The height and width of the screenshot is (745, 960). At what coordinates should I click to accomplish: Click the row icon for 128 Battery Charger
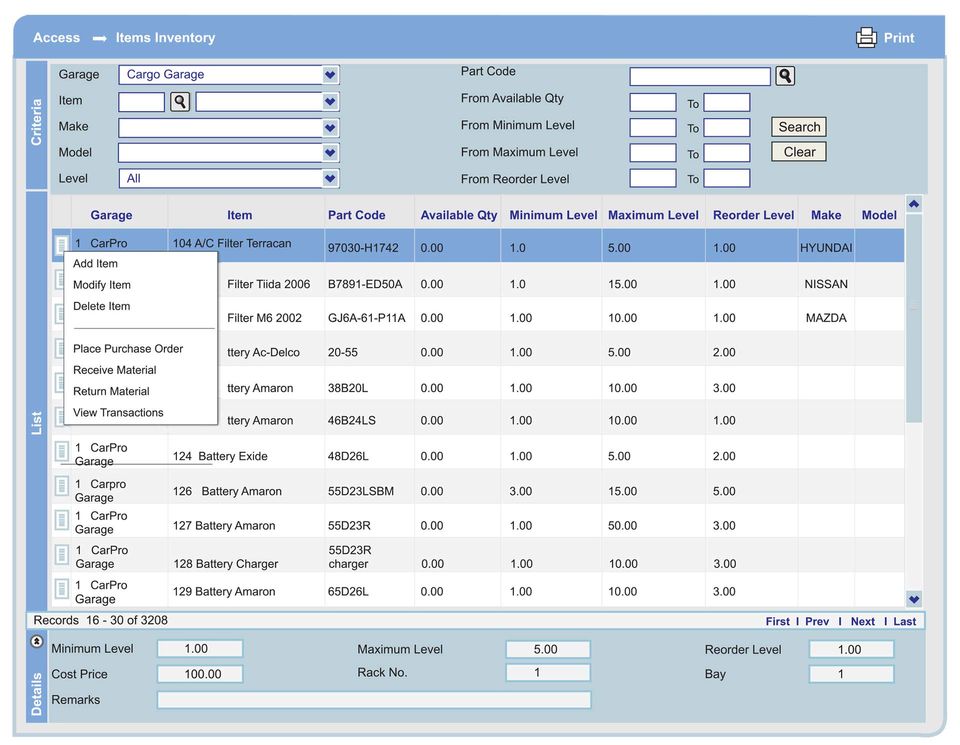(61, 555)
